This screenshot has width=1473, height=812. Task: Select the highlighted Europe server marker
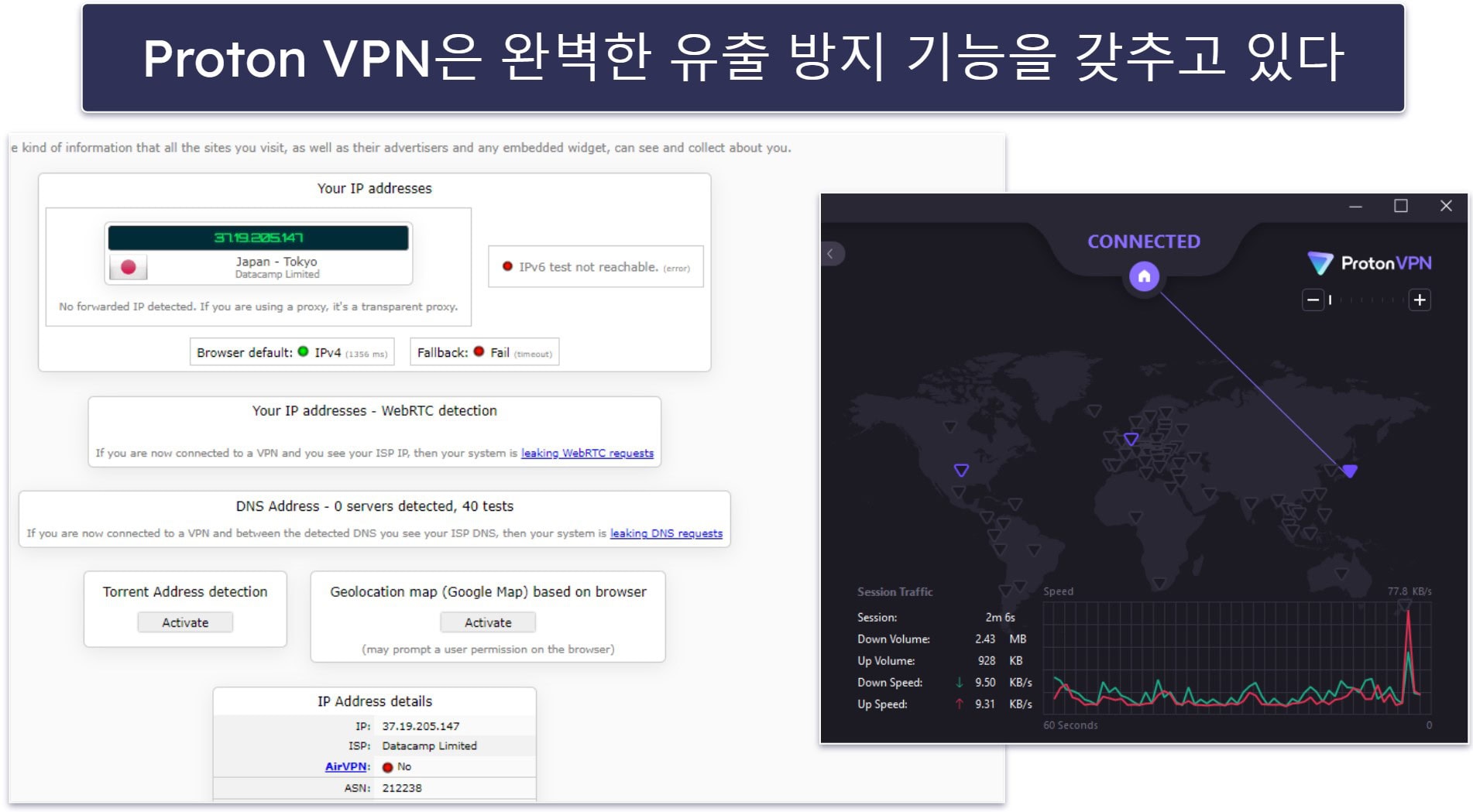click(x=1131, y=439)
